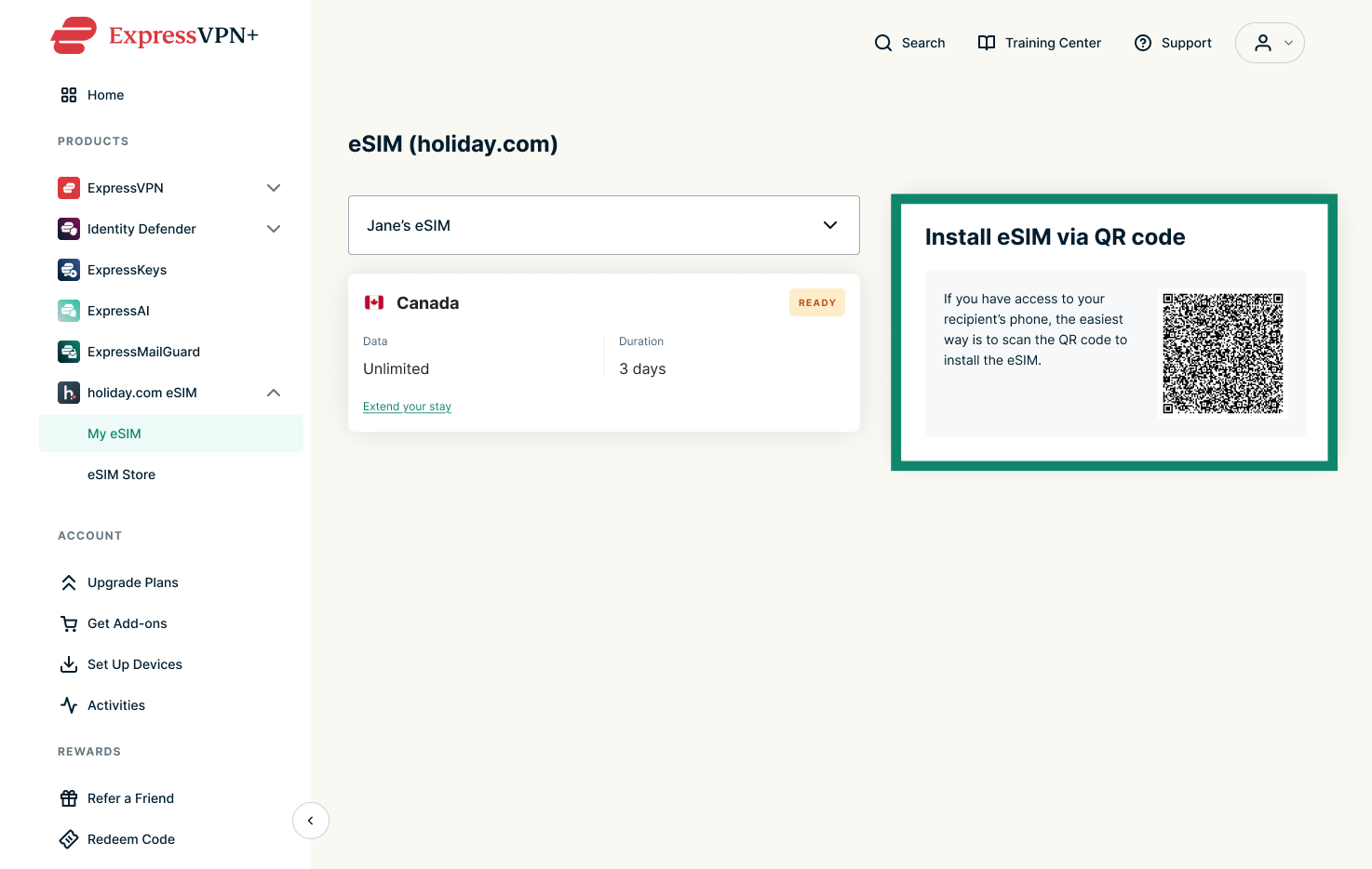Click the user profile icon
The width and height of the screenshot is (1372, 869).
[x=1263, y=43]
